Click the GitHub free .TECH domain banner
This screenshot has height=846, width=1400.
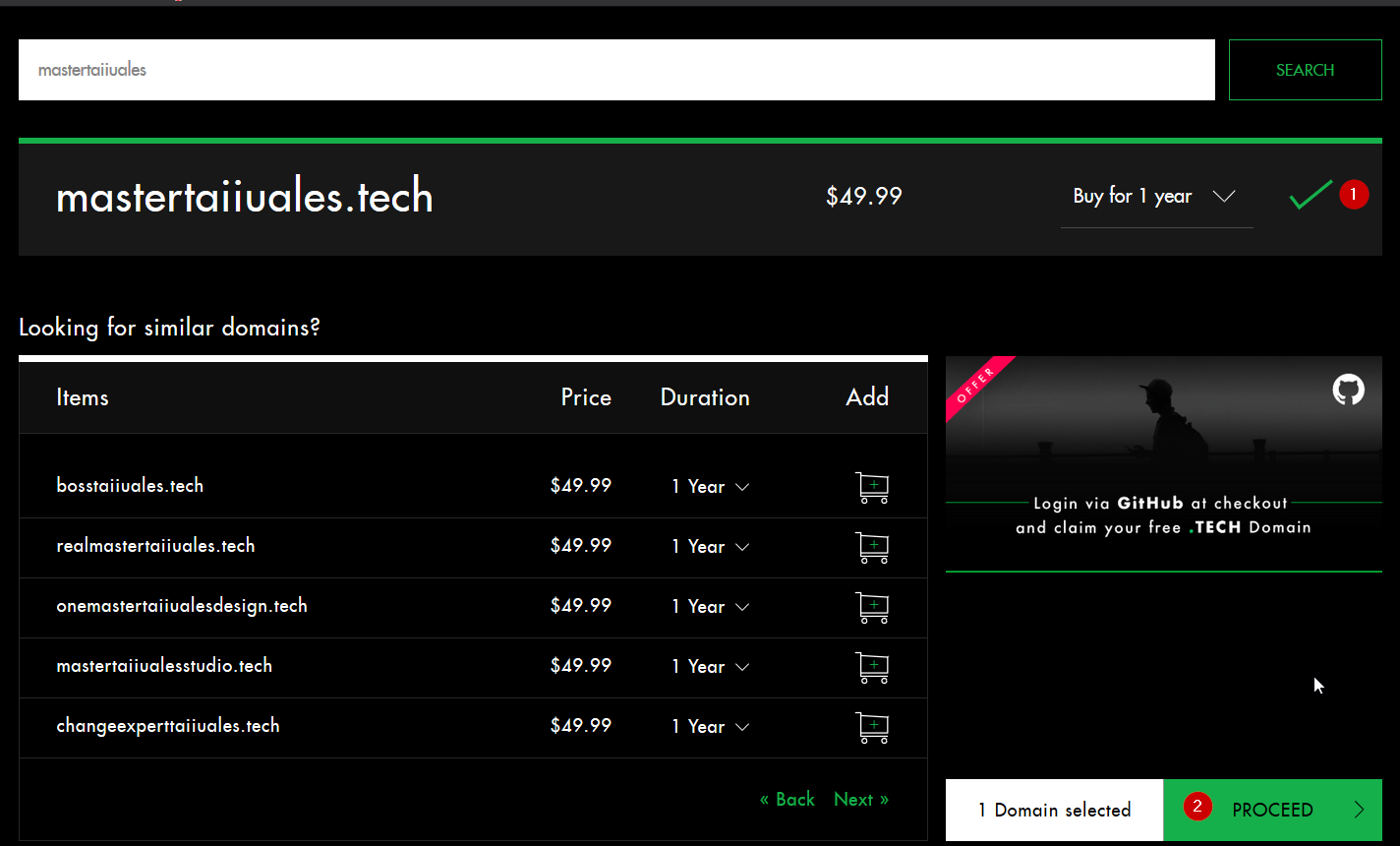(1163, 462)
